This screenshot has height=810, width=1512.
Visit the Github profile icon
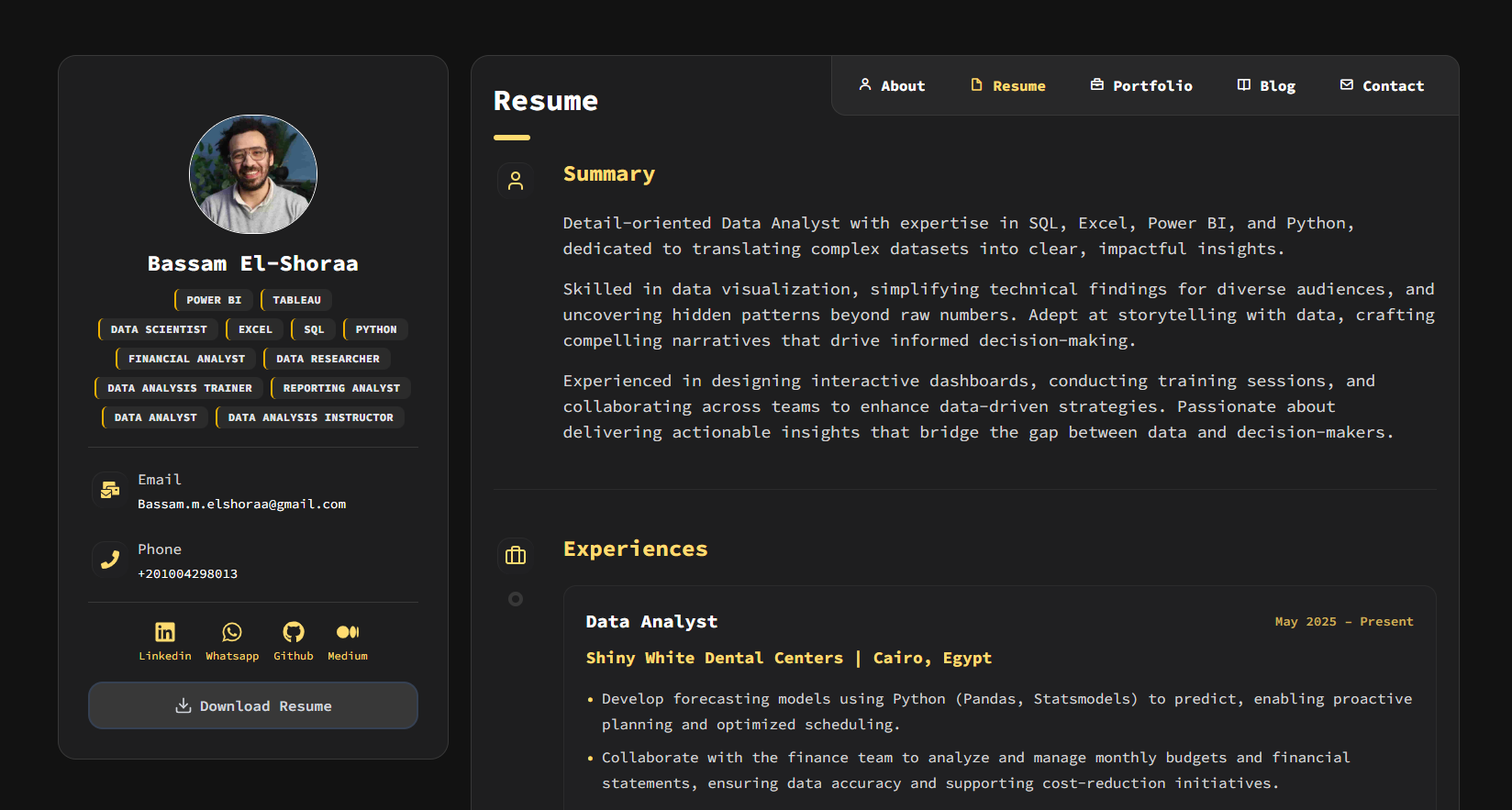point(294,632)
